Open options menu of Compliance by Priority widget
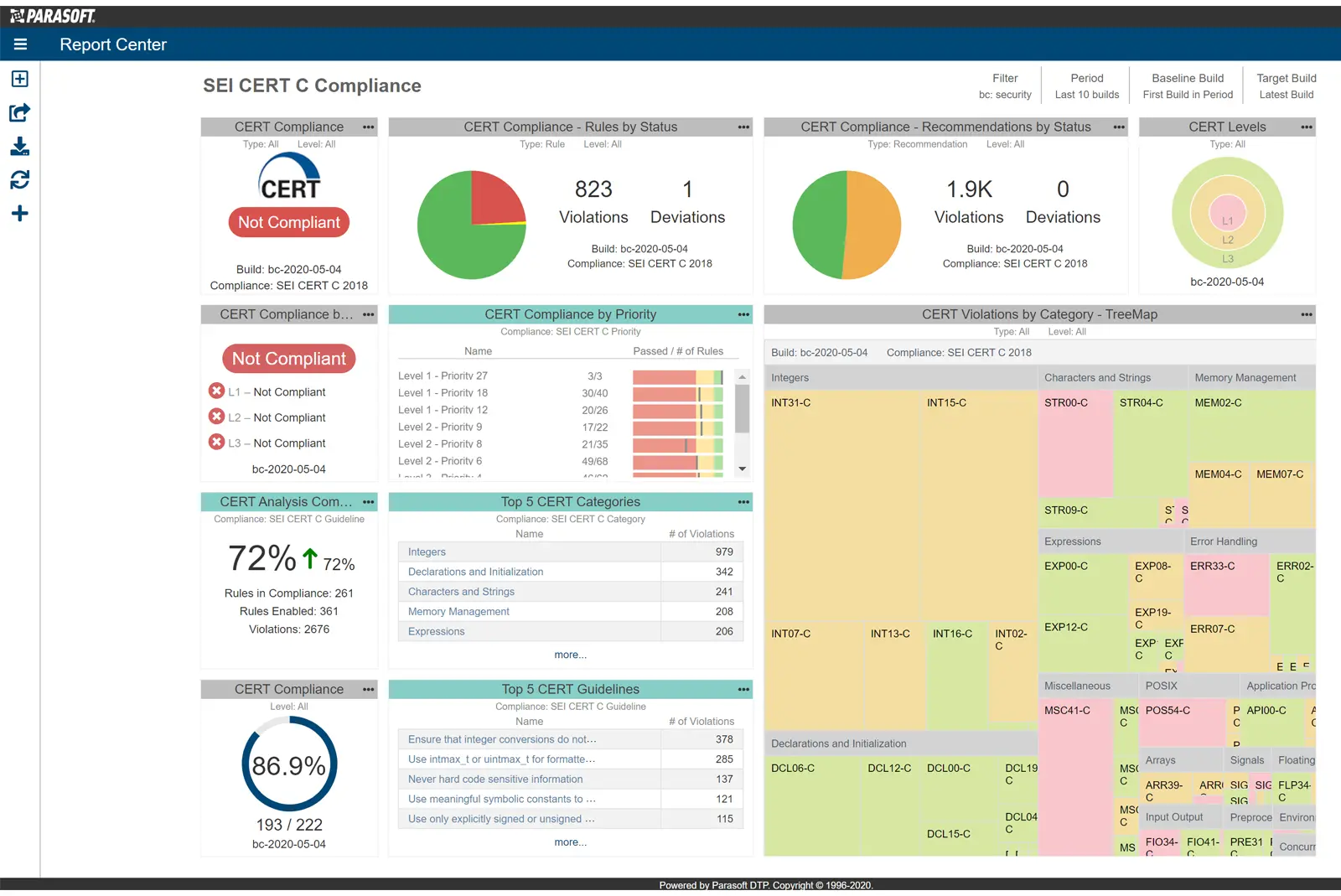The width and height of the screenshot is (1341, 896). coord(743,314)
